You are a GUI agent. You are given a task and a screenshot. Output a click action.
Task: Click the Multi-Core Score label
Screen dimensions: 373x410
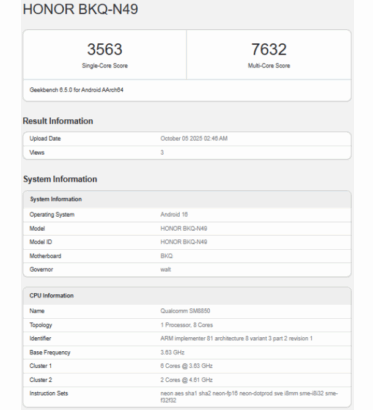(x=269, y=66)
